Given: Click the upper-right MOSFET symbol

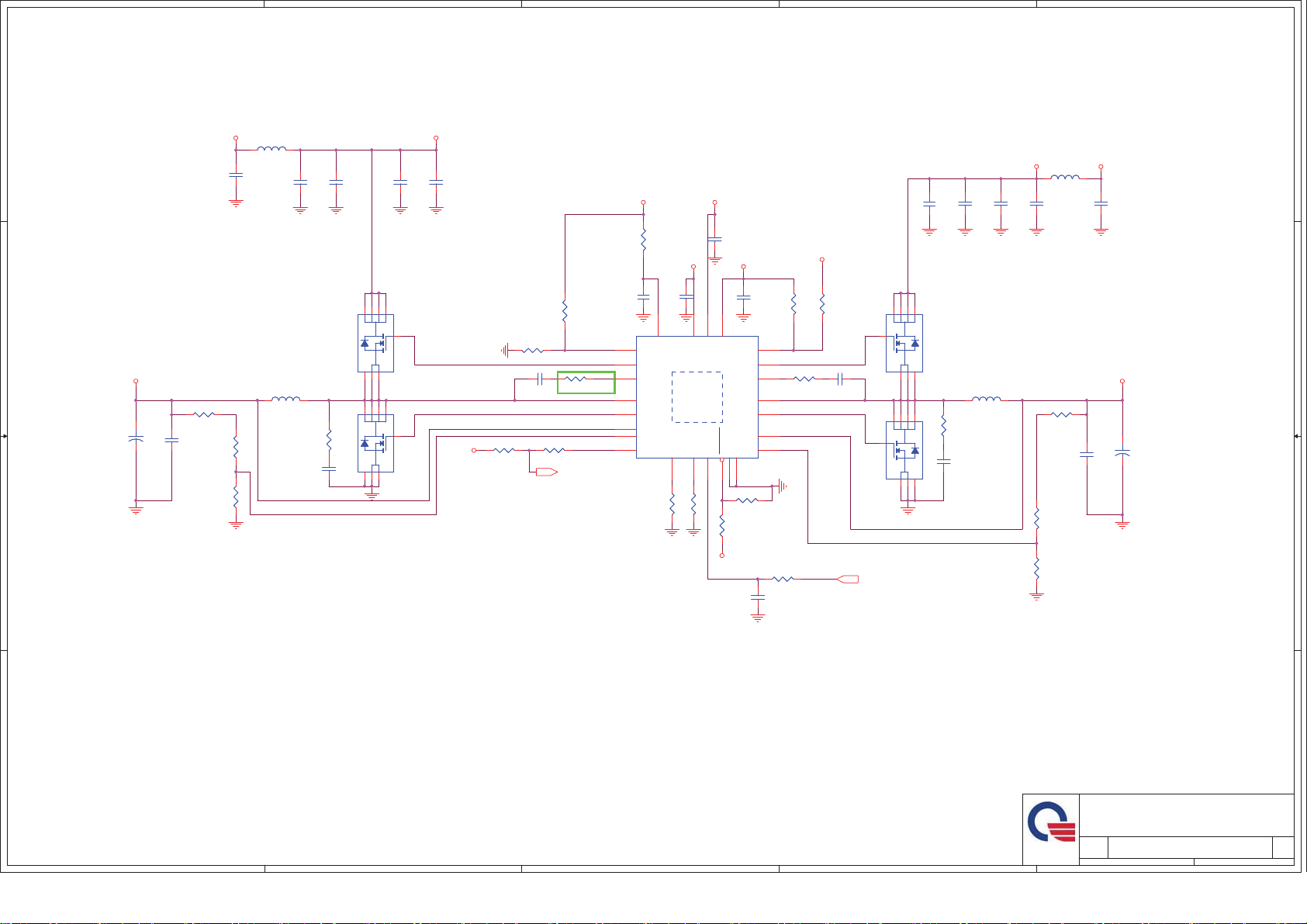Looking at the screenshot, I should tap(904, 343).
